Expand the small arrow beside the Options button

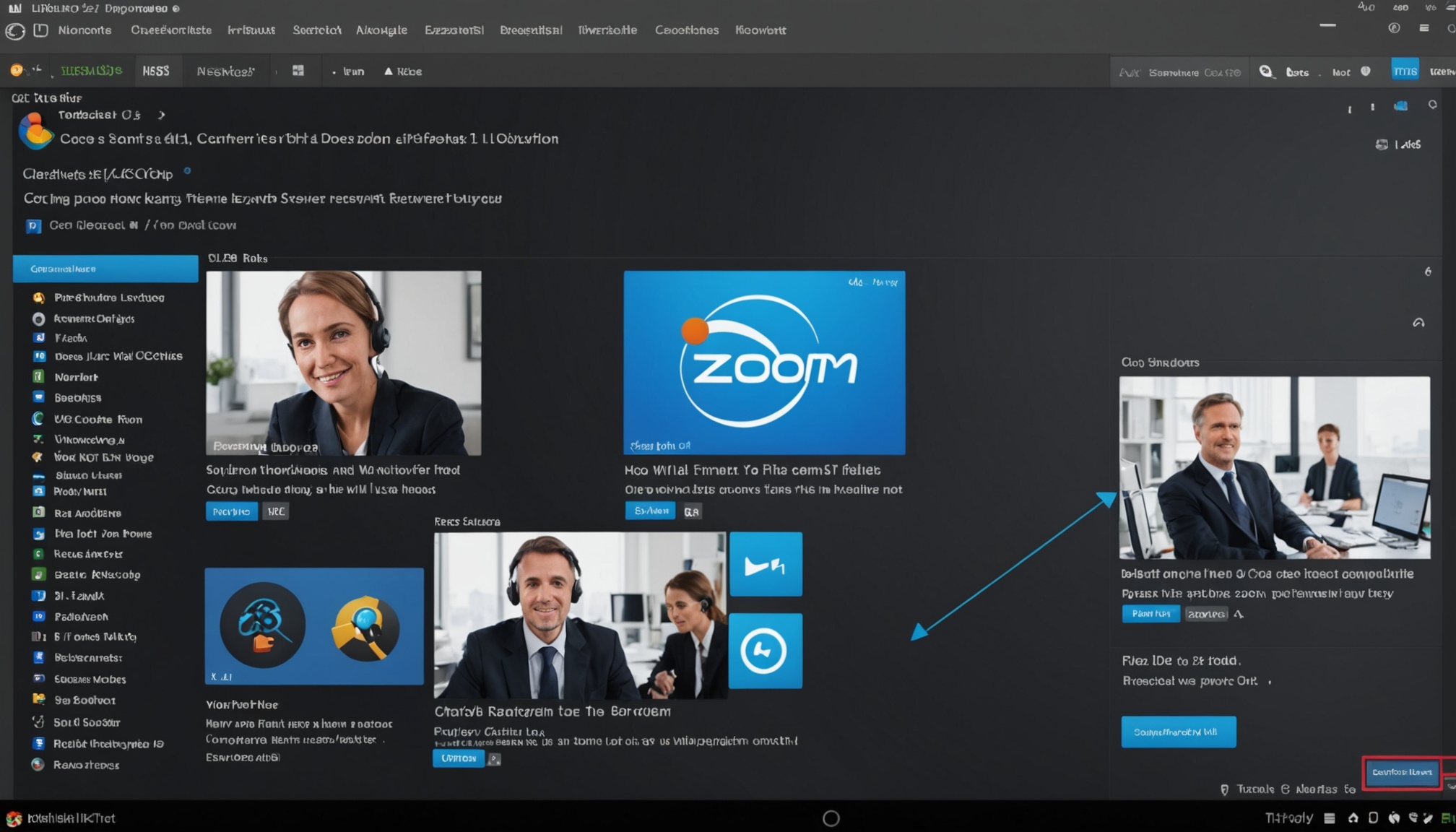[494, 758]
